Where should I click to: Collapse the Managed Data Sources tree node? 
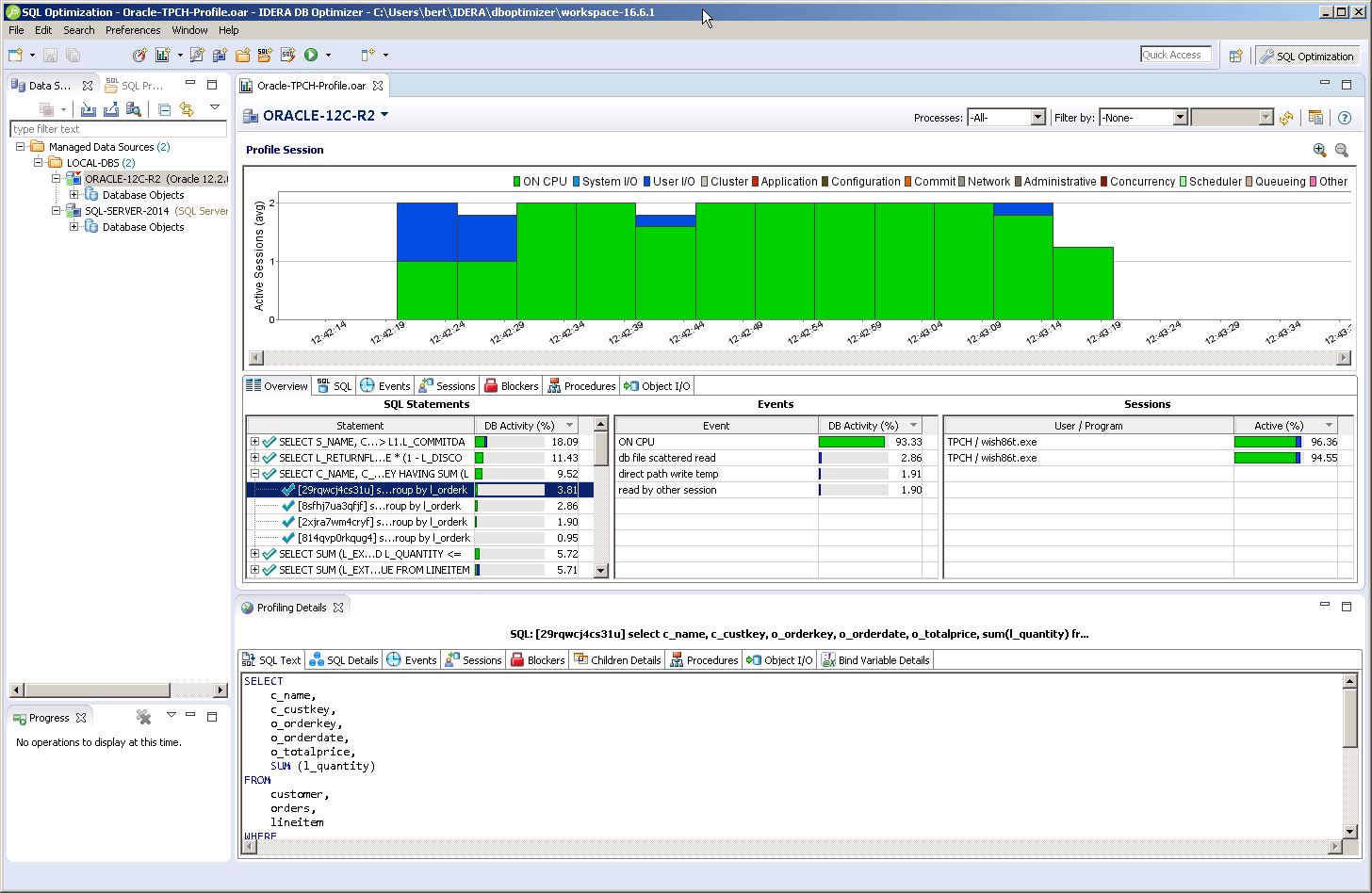(x=21, y=147)
